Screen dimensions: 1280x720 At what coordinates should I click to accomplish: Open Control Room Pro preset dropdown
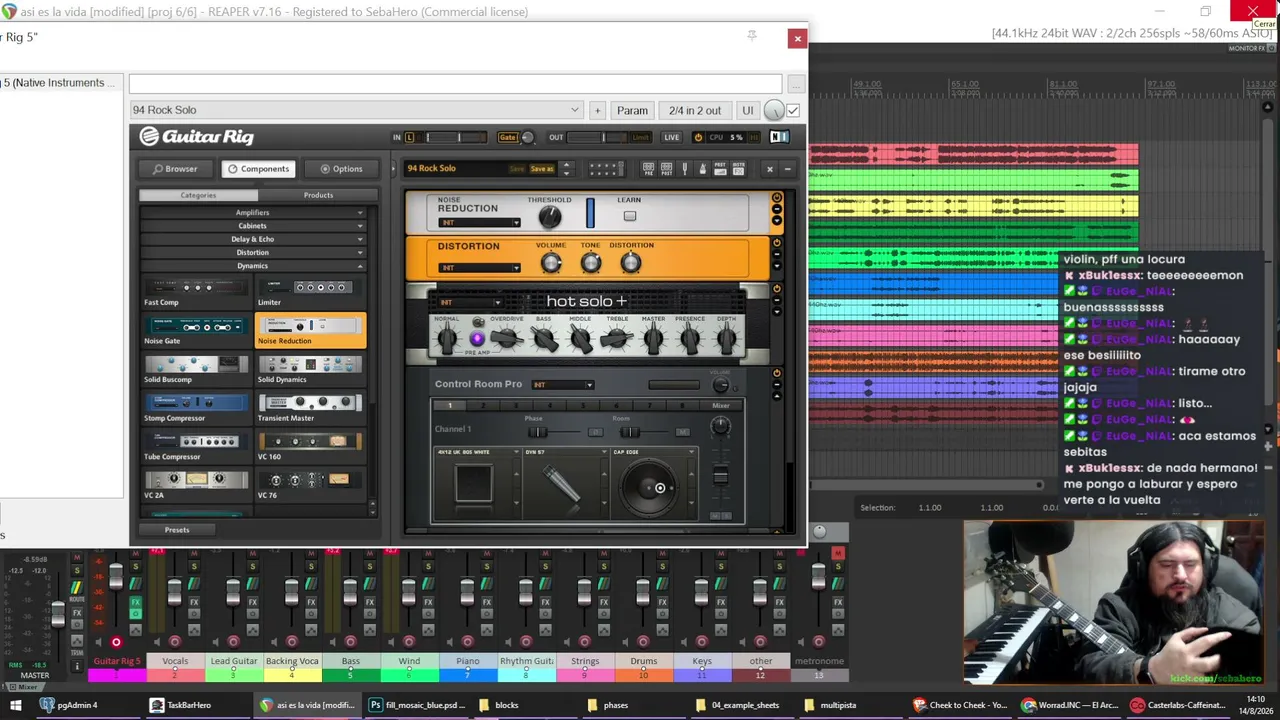tap(563, 385)
